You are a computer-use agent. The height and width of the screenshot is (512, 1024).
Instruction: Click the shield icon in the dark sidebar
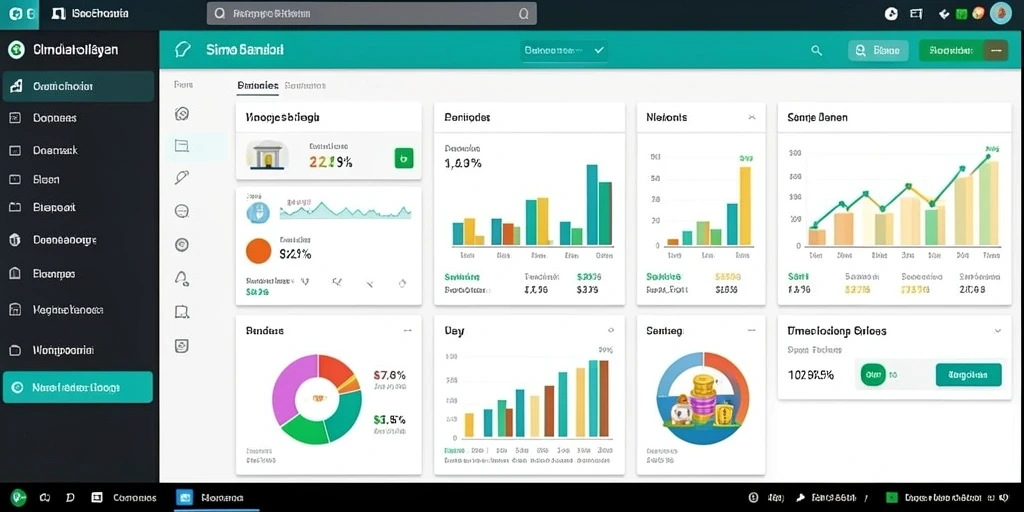click(15, 240)
